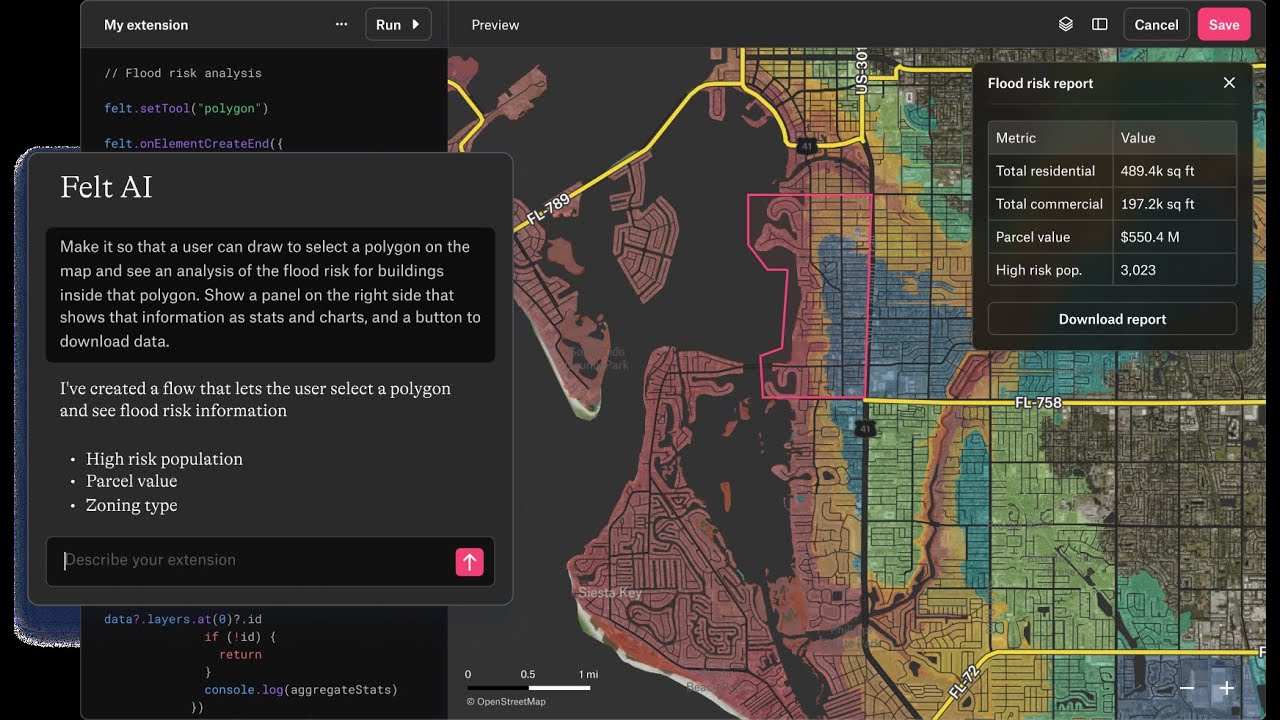The height and width of the screenshot is (720, 1280).
Task: Select the Total commercial metric cell
Action: [x=1050, y=204]
